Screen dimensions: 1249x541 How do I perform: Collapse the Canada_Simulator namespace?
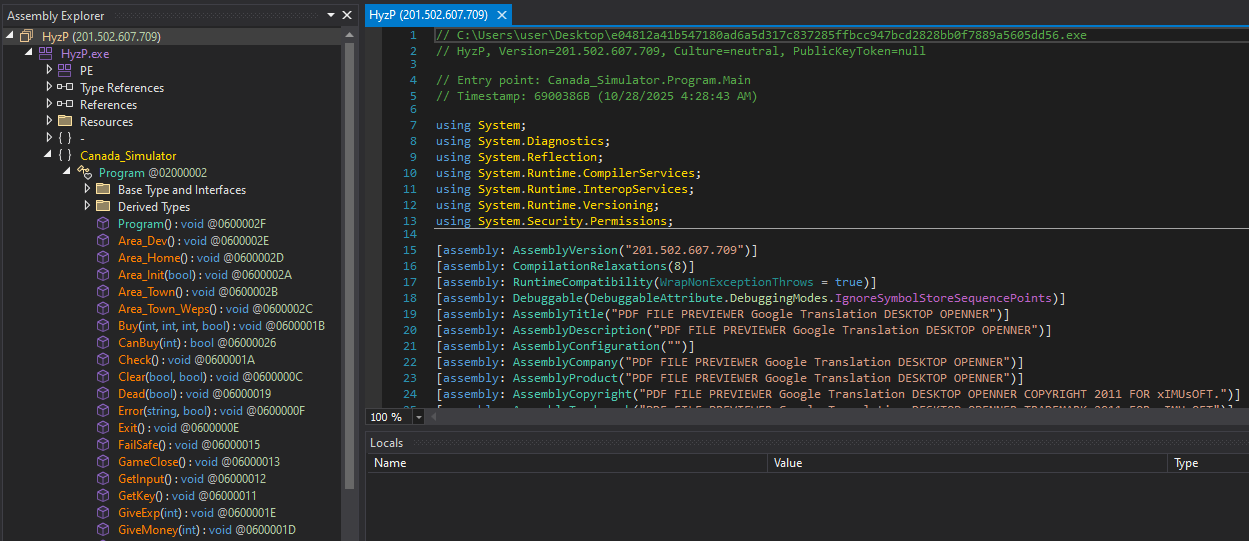click(49, 156)
